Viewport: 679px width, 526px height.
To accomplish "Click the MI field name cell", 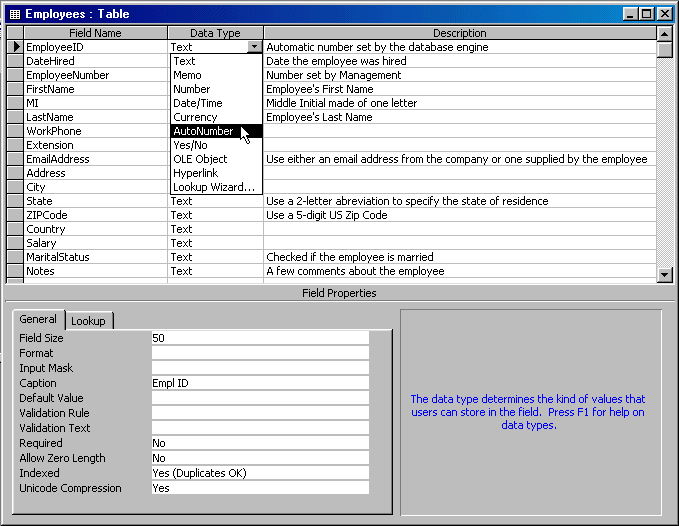I will coord(96,103).
